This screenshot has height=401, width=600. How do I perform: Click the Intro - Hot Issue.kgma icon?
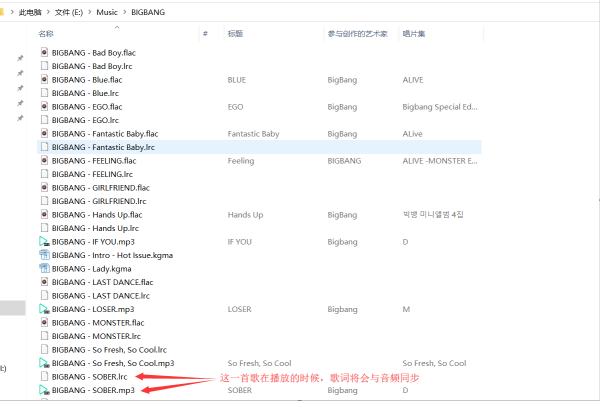[x=44, y=255]
